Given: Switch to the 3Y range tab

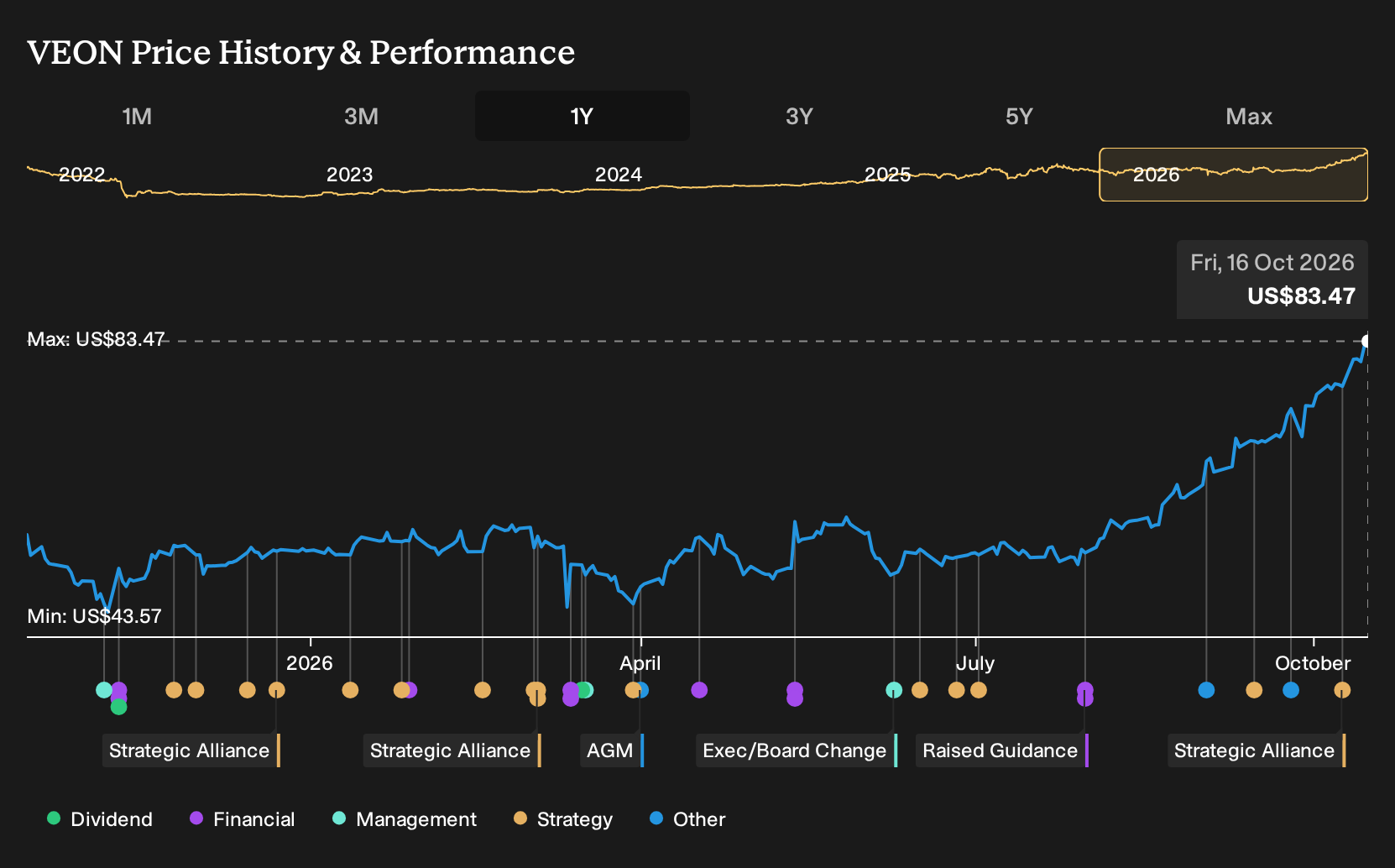Looking at the screenshot, I should pyautogui.click(x=799, y=116).
